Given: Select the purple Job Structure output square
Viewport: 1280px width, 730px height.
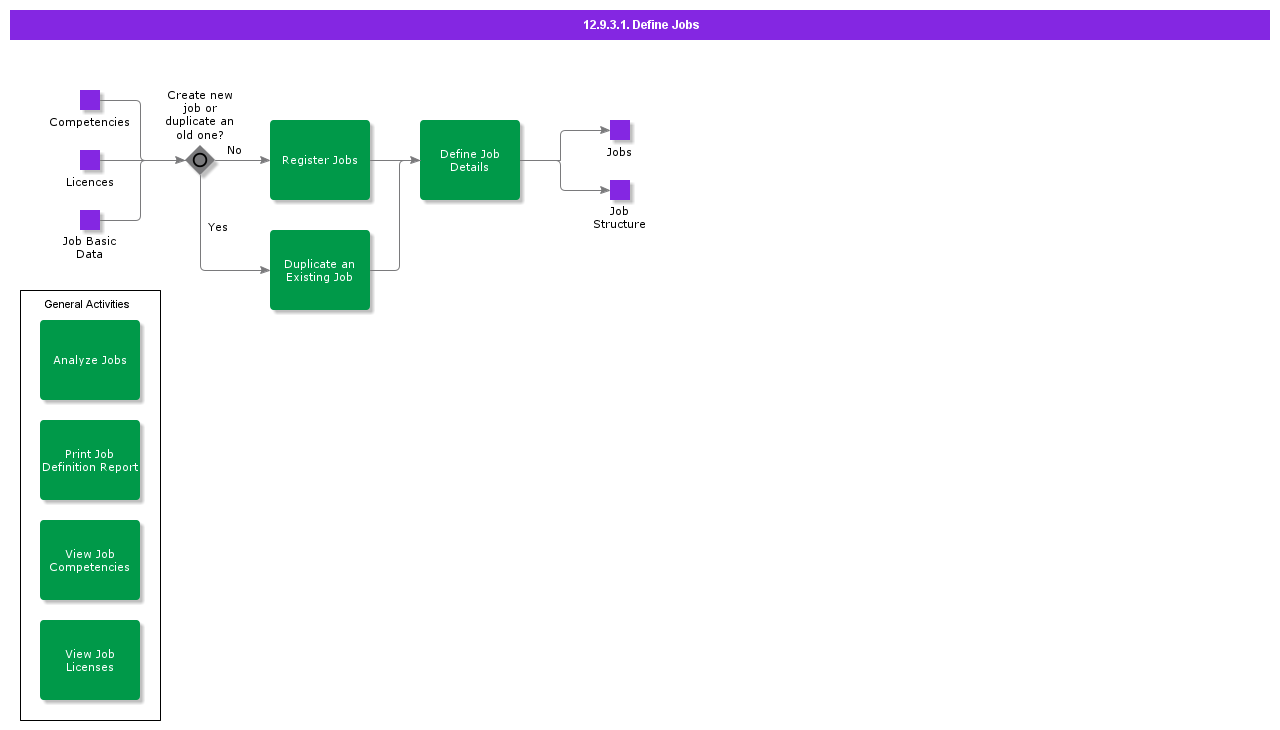Looking at the screenshot, I should (620, 190).
